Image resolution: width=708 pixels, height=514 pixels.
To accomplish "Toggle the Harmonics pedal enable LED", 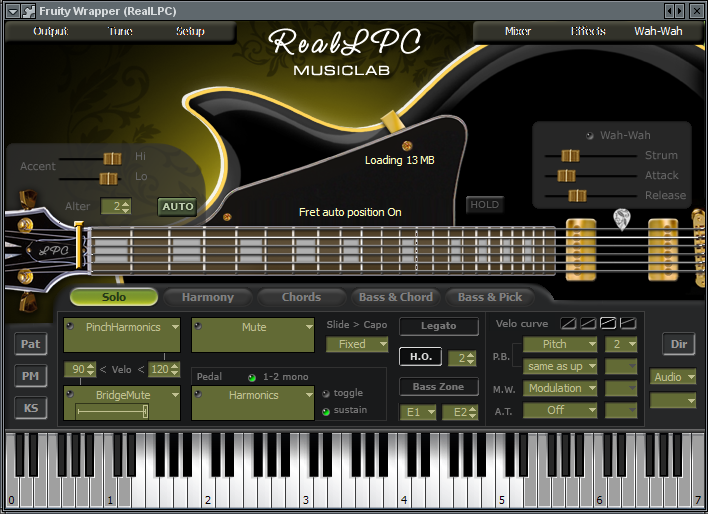I will point(198,394).
